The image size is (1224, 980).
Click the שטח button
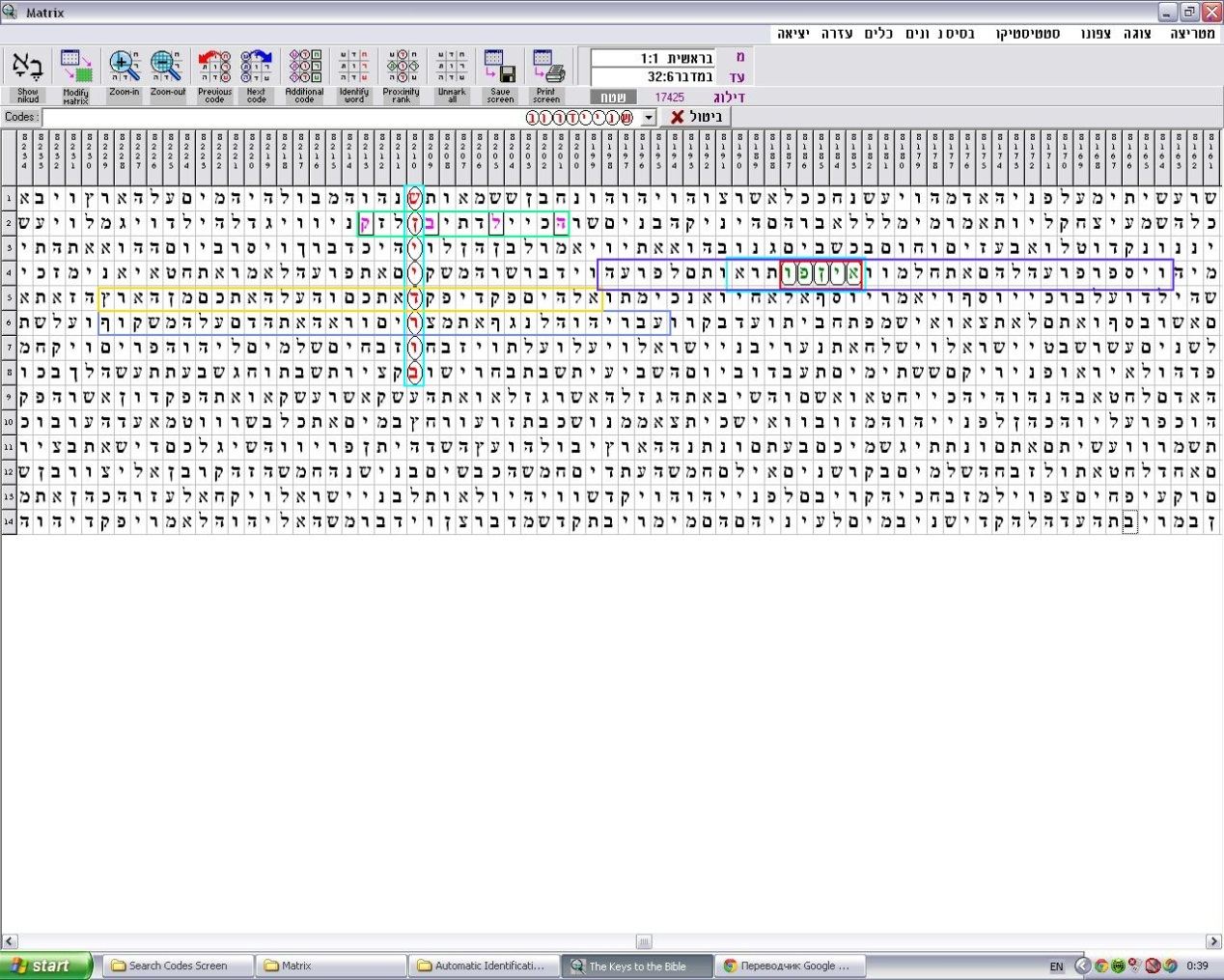(611, 98)
